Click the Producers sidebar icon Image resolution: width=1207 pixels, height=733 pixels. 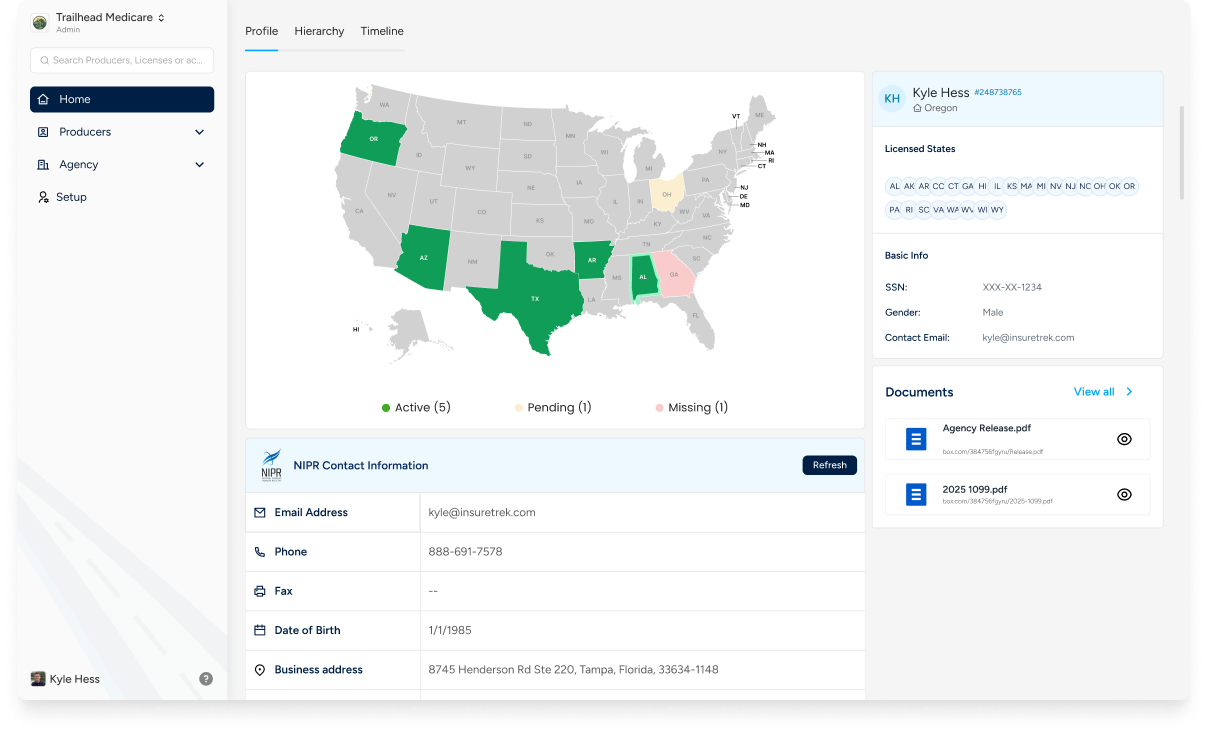click(x=43, y=132)
